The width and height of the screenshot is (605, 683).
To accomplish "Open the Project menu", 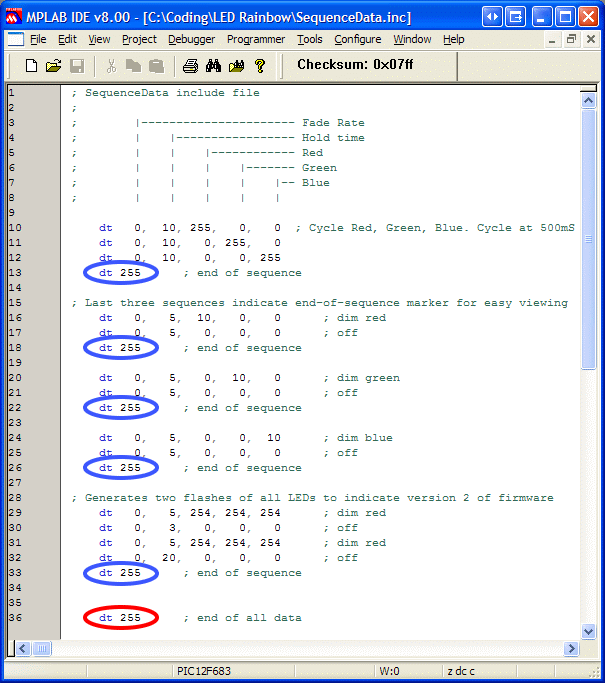I will [x=139, y=39].
